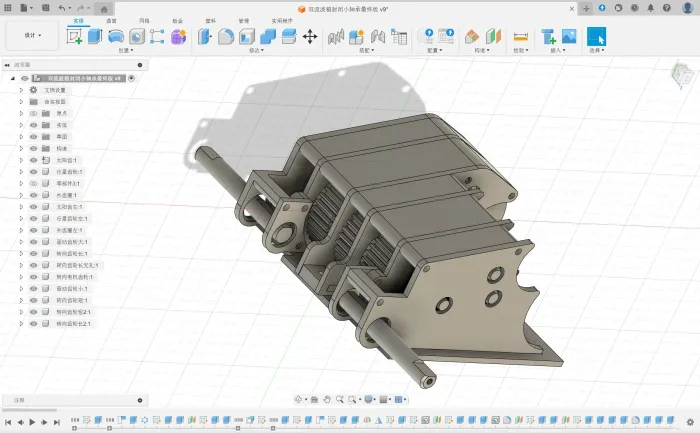Viewport: 700px width, 433px height.
Task: Select the Move/Copy tool
Action: coord(309,36)
